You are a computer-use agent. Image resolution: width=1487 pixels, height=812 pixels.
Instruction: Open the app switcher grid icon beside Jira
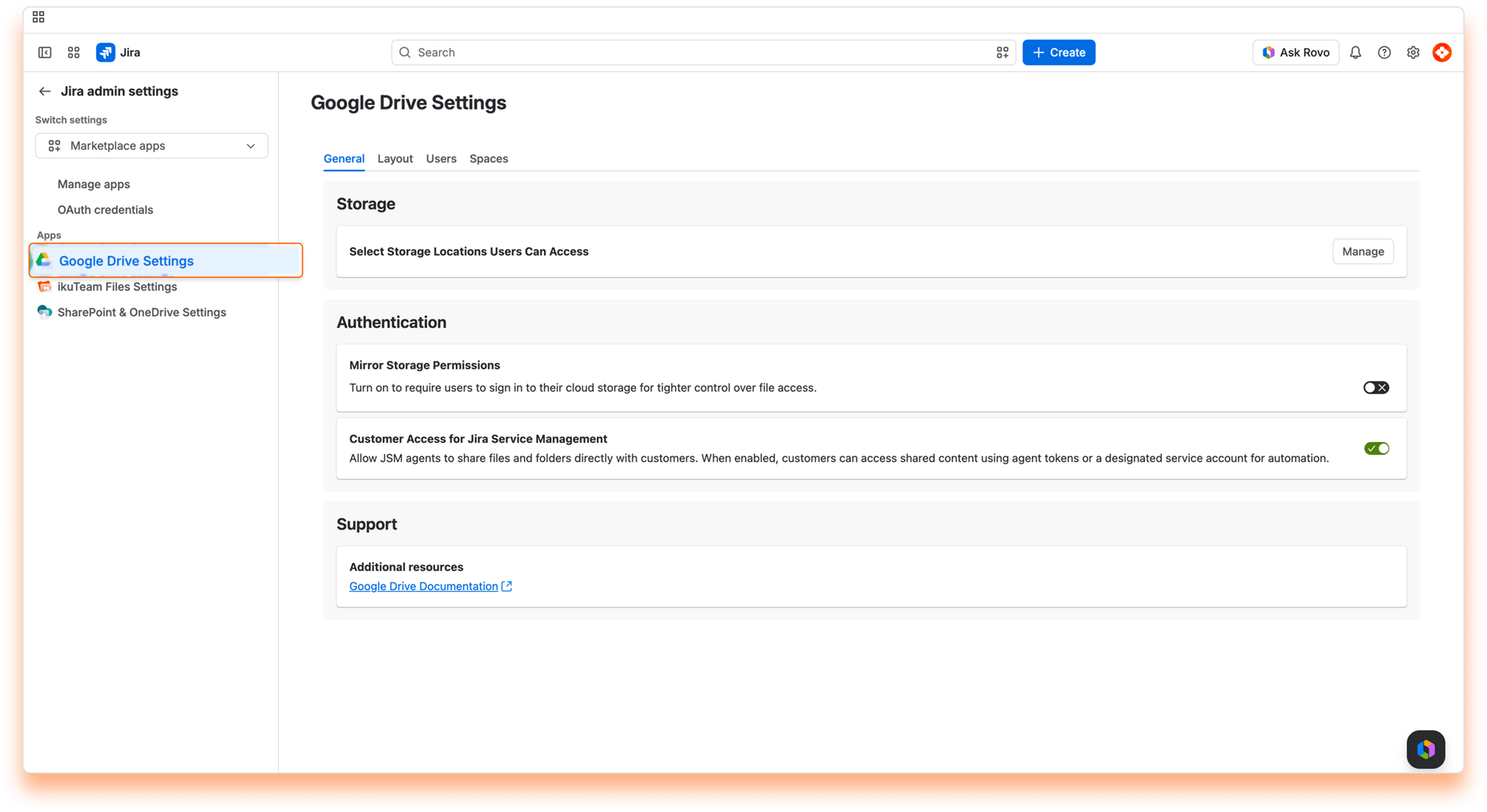pos(74,52)
